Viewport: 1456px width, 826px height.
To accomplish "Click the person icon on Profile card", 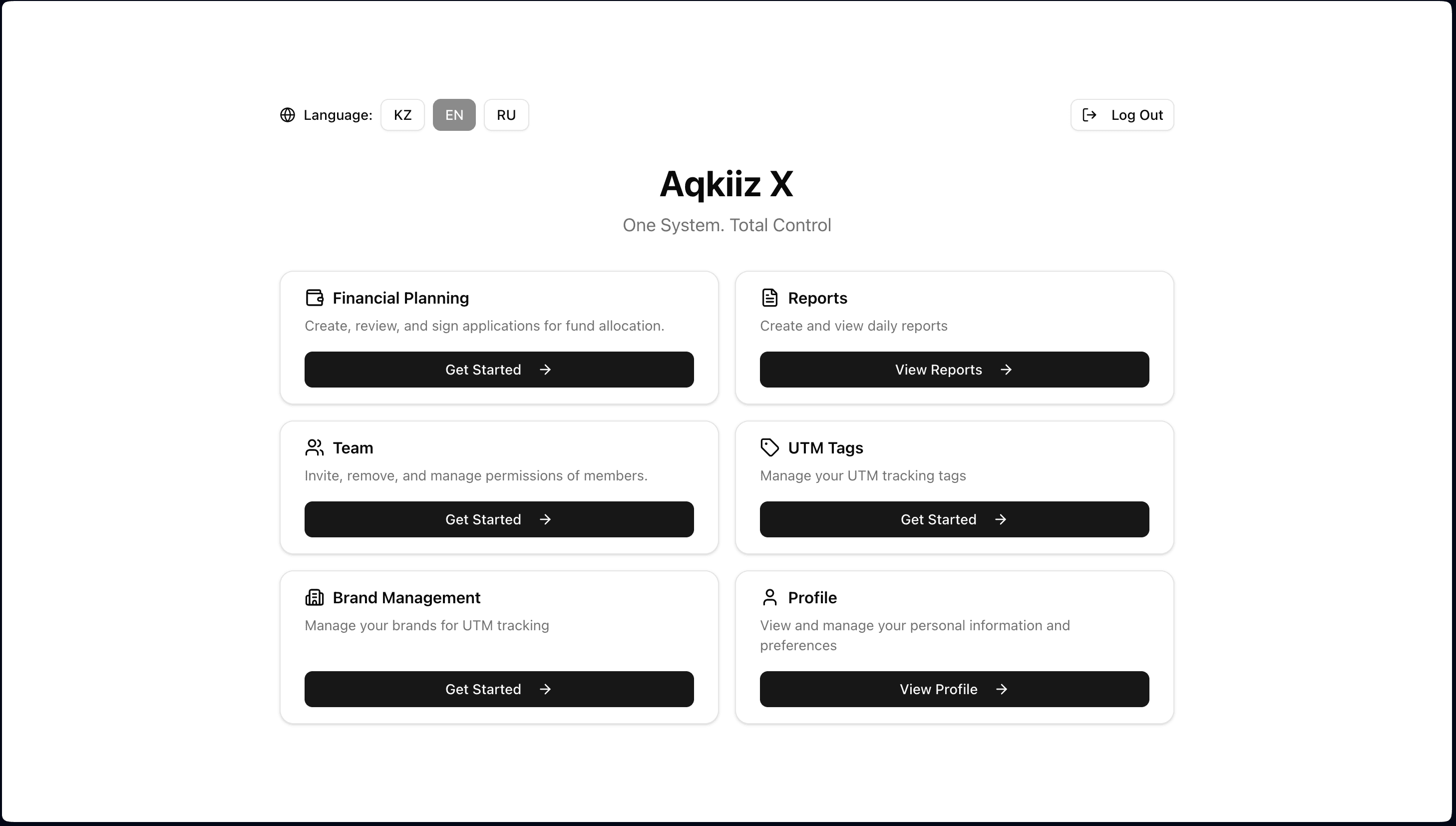I will point(769,597).
